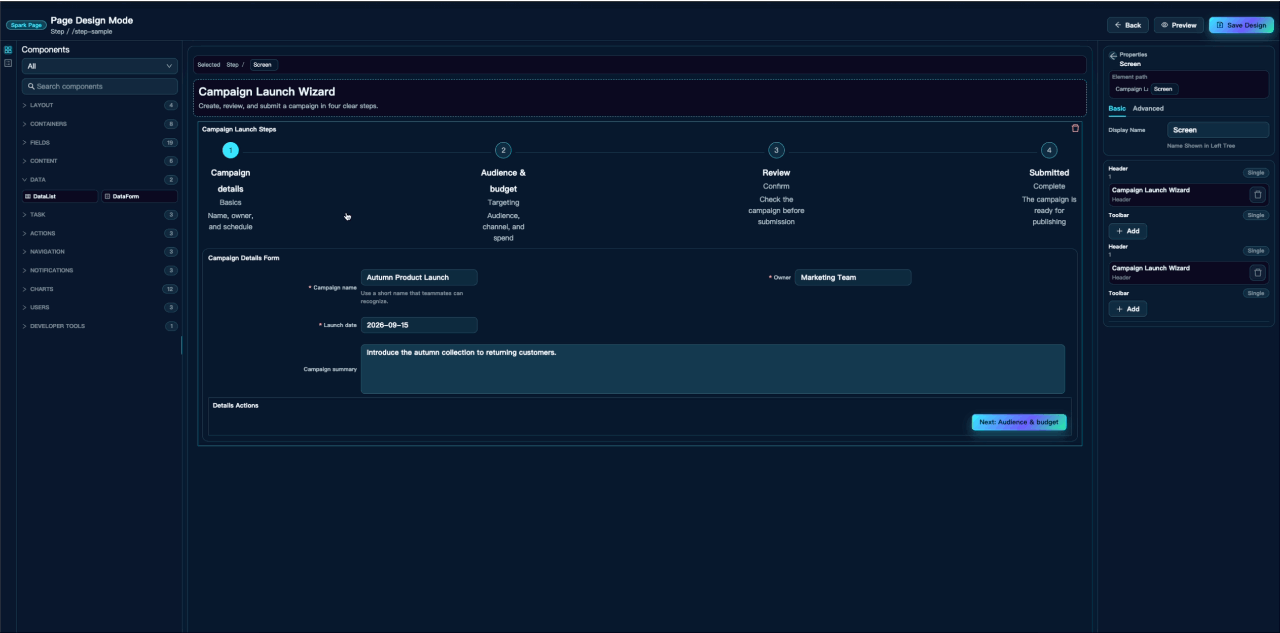
Task: Click the Search components field
Action: 100,86
